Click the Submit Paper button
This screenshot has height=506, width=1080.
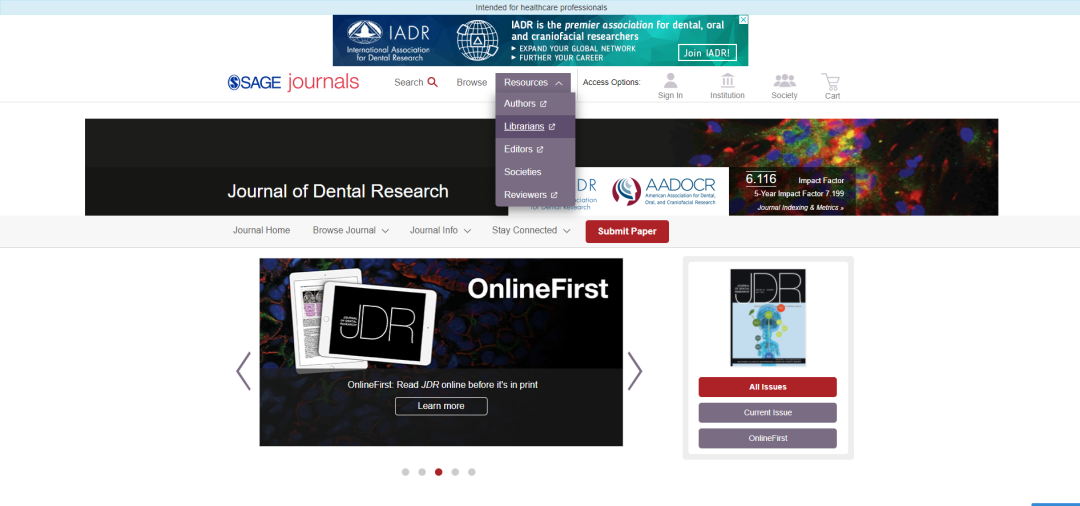click(627, 231)
